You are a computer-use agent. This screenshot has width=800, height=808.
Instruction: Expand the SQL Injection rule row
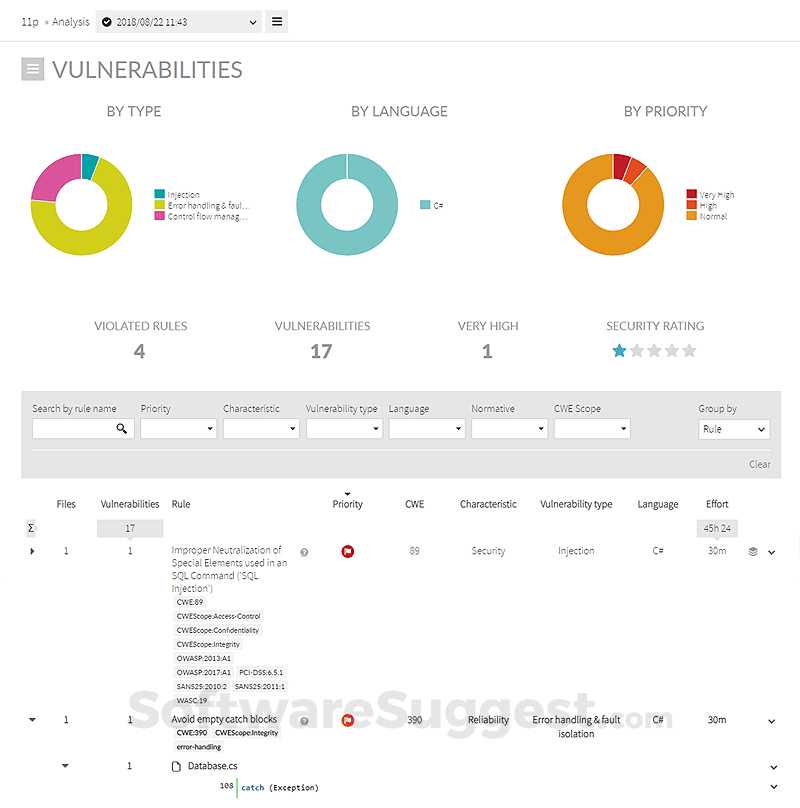pyautogui.click(x=31, y=551)
